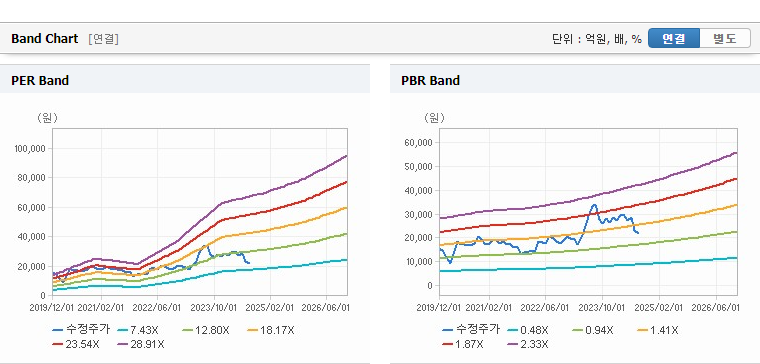Image resolution: width=760 pixels, height=364 pixels.
Task: Click 100,000 on PER chart y-axis
Action: coord(31,148)
